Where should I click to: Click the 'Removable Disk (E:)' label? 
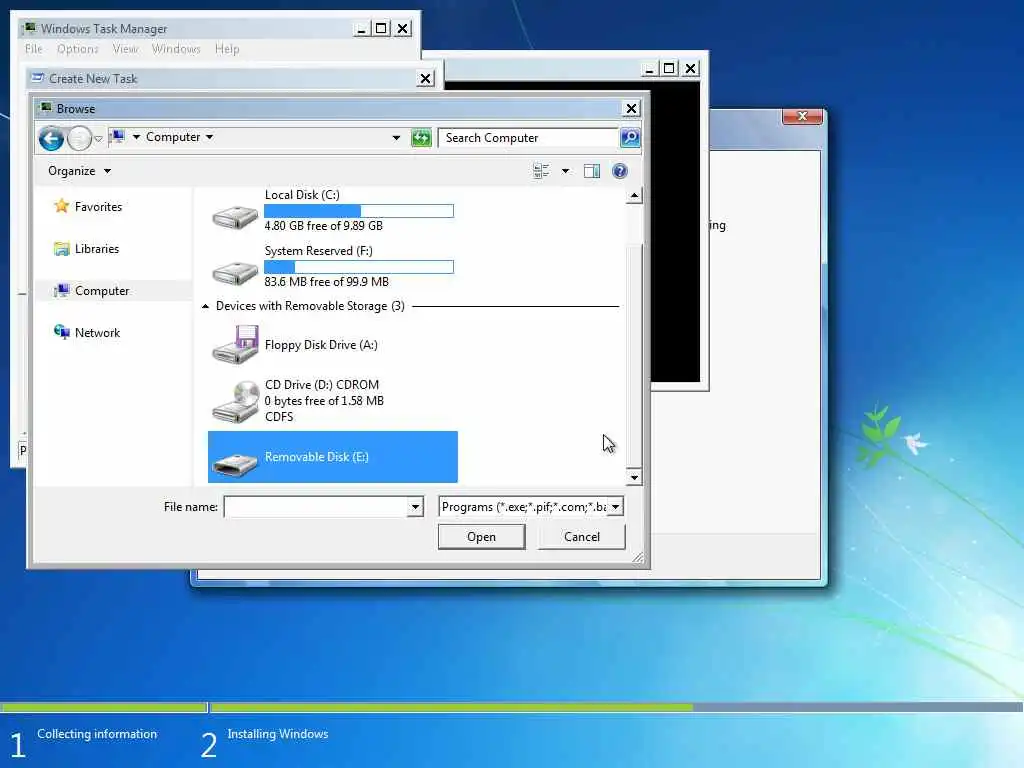pyautogui.click(x=317, y=457)
